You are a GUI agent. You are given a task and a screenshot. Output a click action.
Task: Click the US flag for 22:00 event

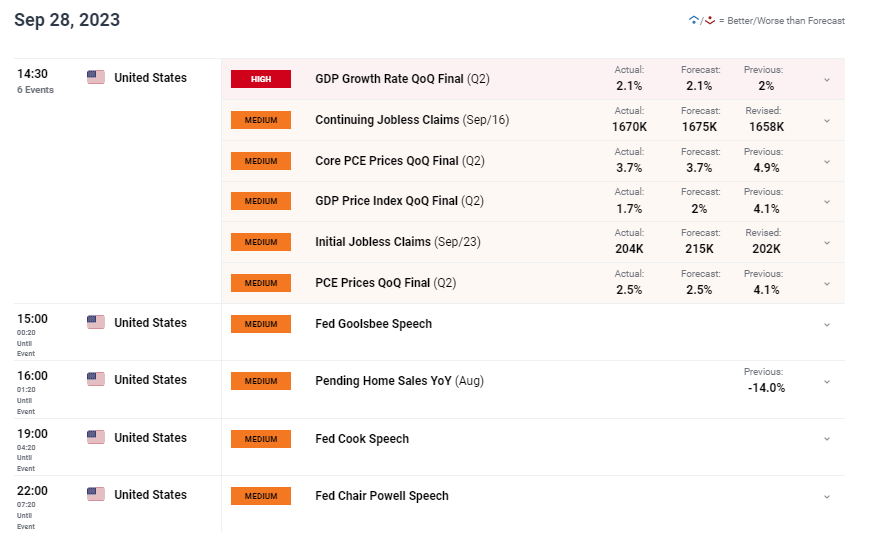click(96, 494)
